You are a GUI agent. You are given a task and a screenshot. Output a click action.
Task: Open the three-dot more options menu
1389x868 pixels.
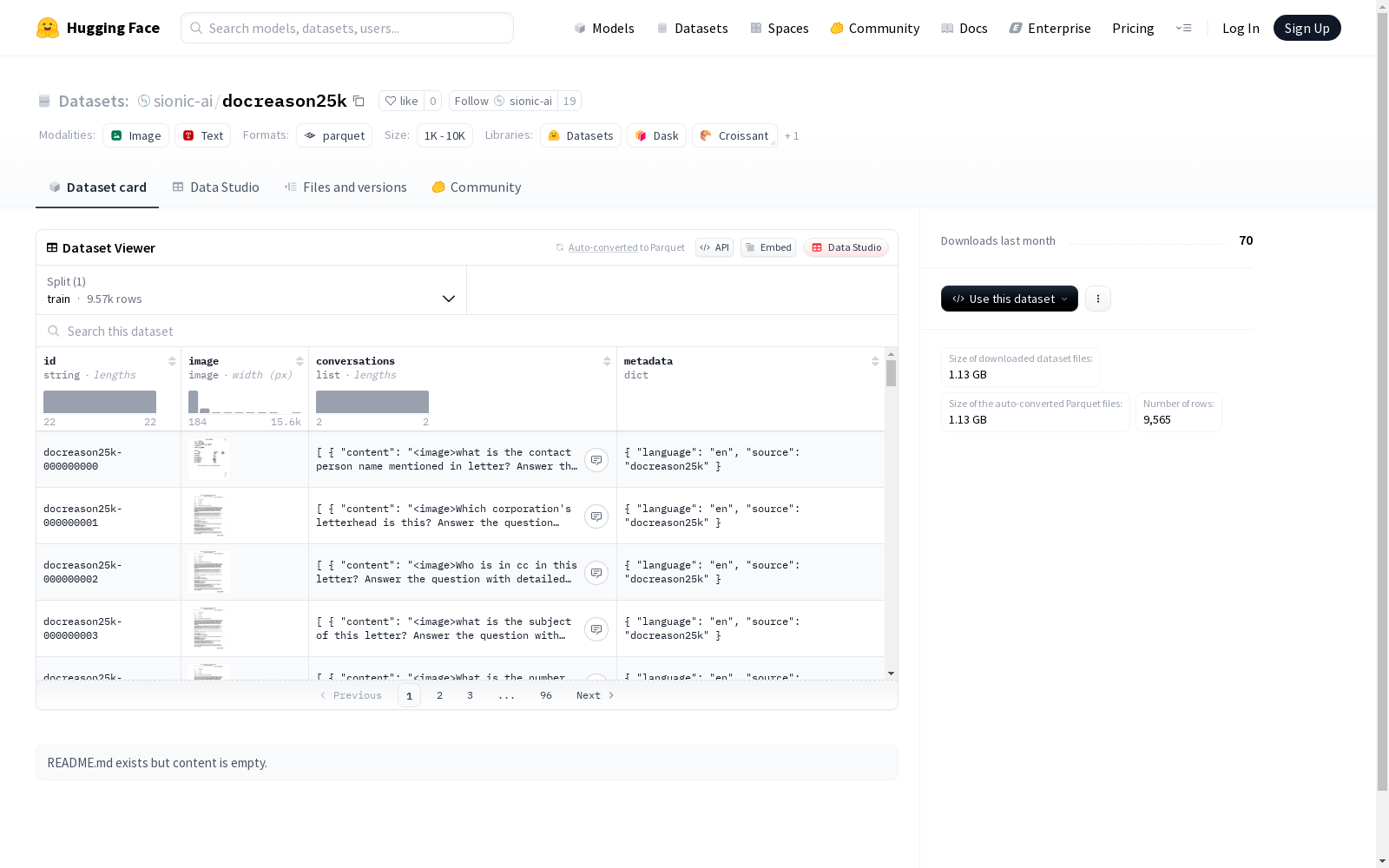1098,299
